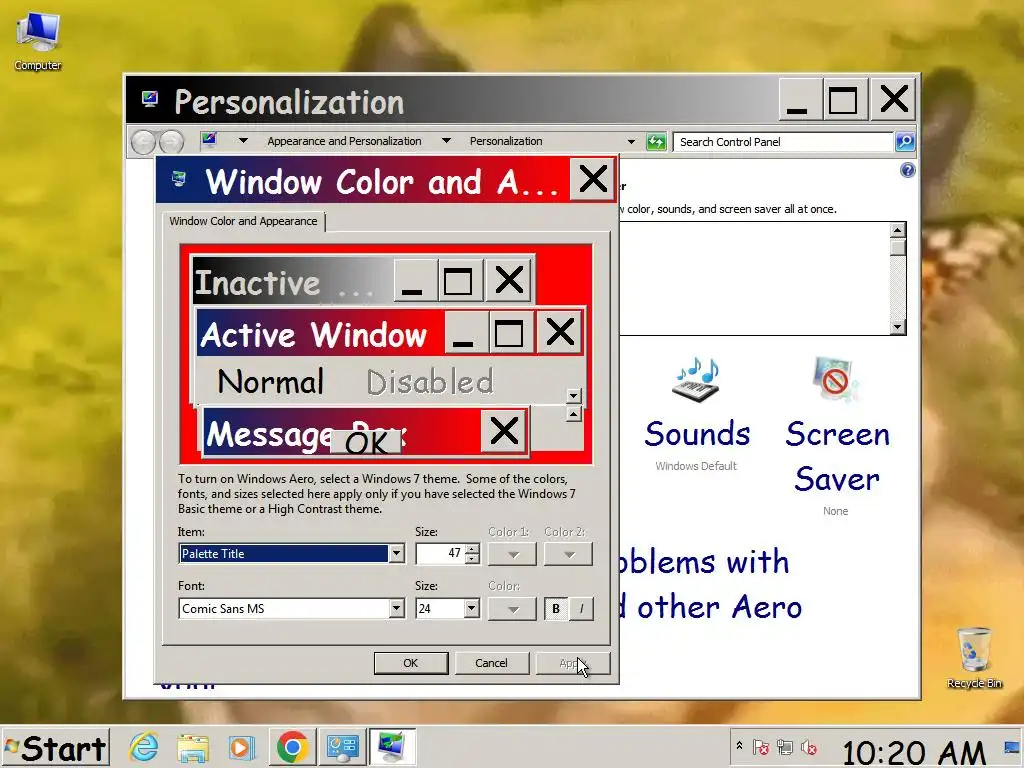Focus the Search Control Panel field

[x=784, y=142]
